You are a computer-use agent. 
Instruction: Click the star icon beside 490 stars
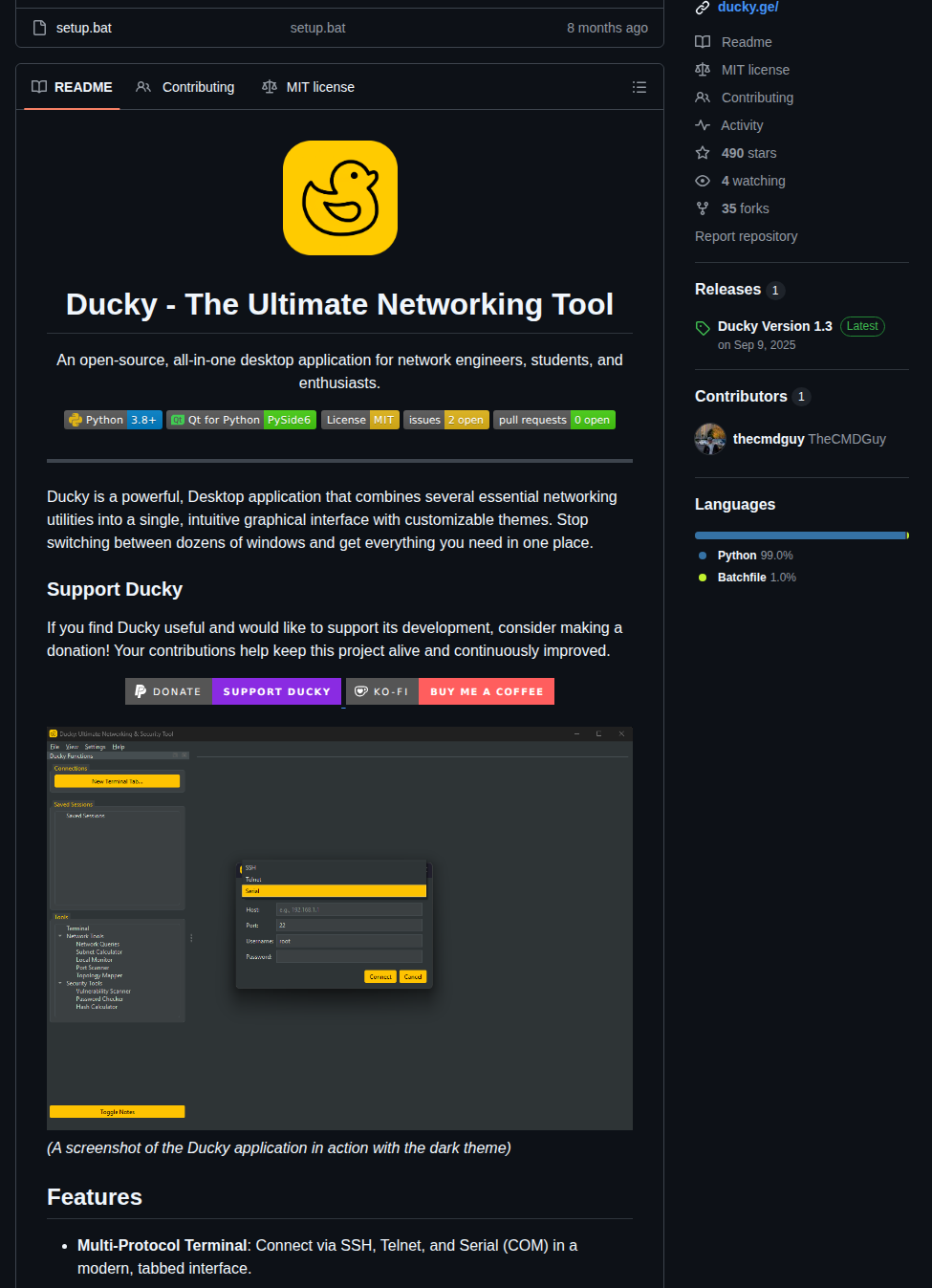(x=703, y=153)
